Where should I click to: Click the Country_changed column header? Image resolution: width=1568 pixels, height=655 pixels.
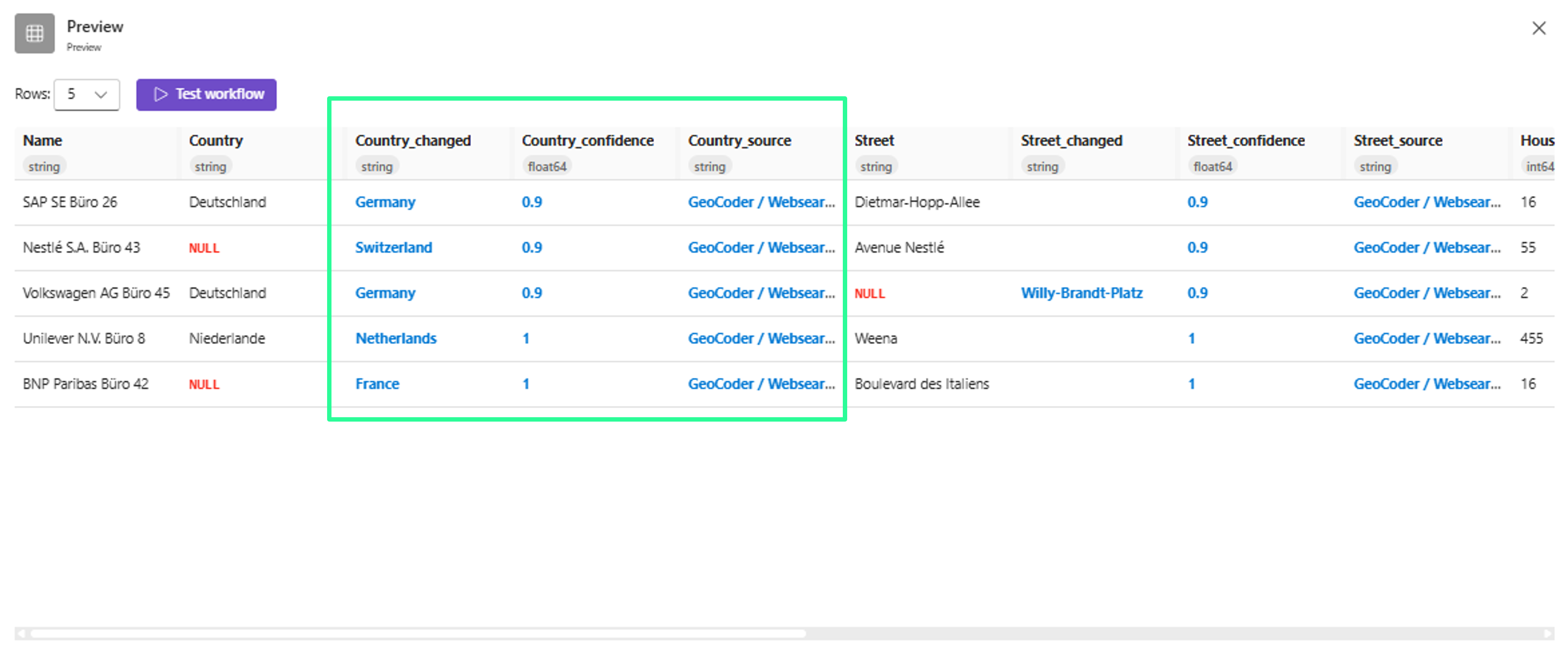coord(413,141)
